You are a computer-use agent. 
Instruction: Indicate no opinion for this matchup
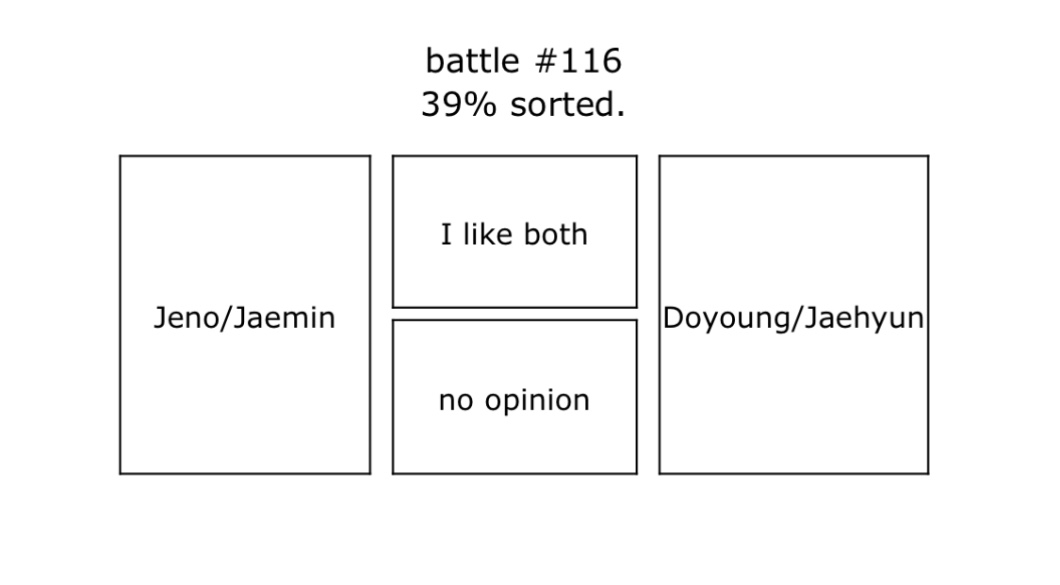coord(514,397)
